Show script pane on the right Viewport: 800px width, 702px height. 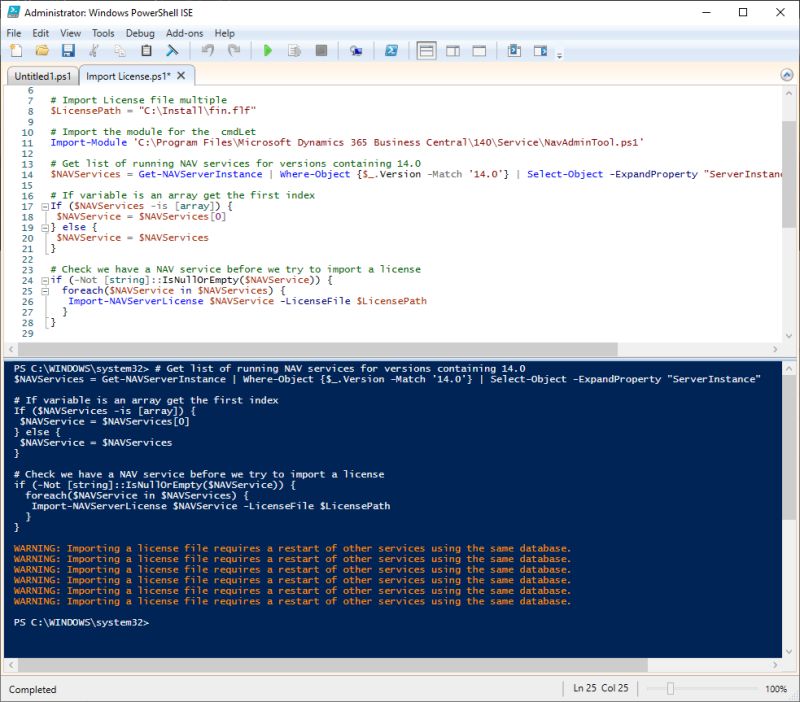(x=453, y=51)
